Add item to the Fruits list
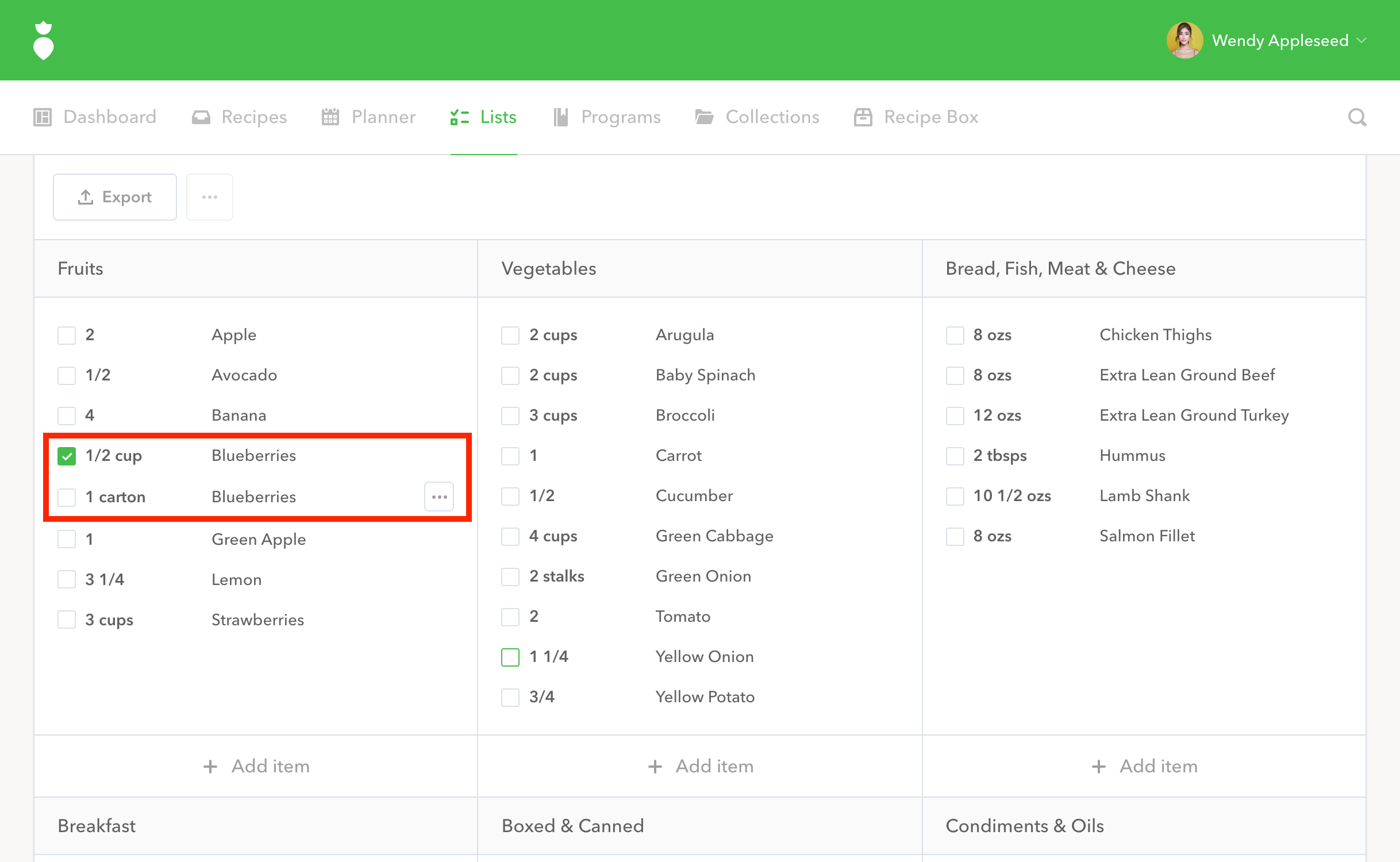Screen dimensions: 1400x862 click(x=256, y=766)
